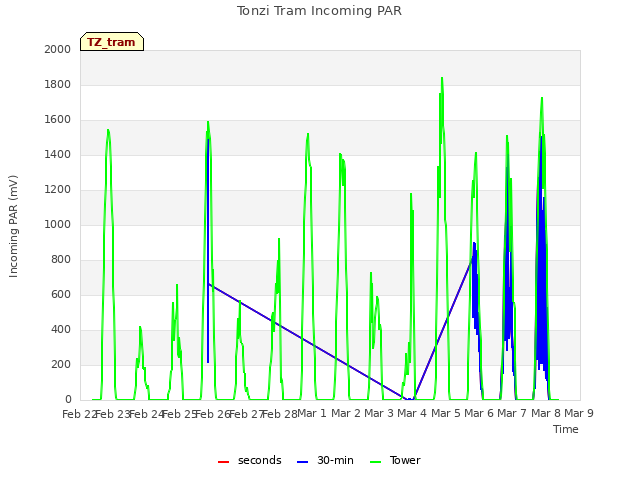Screen dimensions: 640x480
Task: Click the y-axis label Incoming PAR (mV)
Action: click(13, 226)
